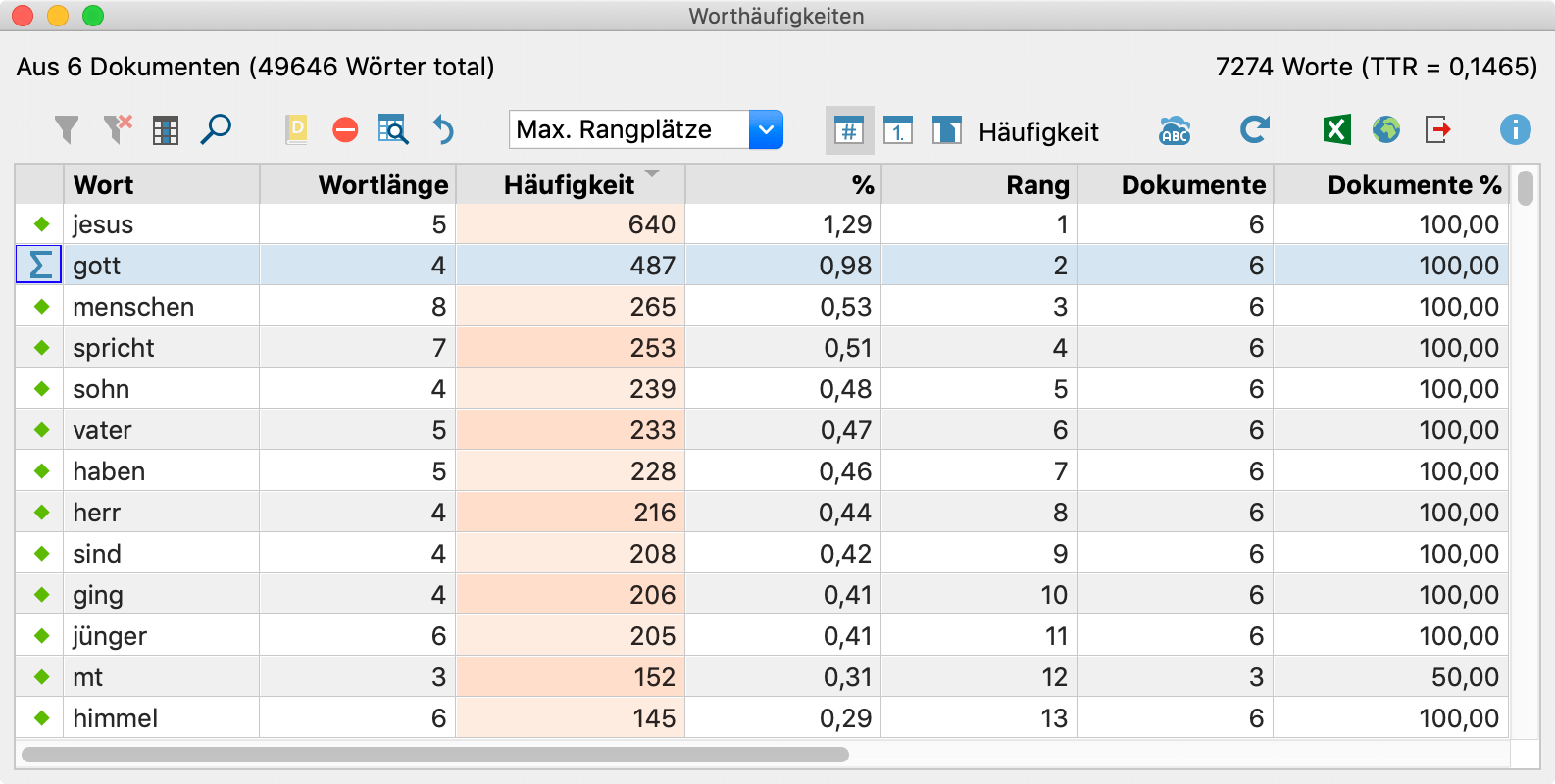Sort by the Wortlänge column header
Image resolution: width=1555 pixels, height=784 pixels.
(382, 185)
